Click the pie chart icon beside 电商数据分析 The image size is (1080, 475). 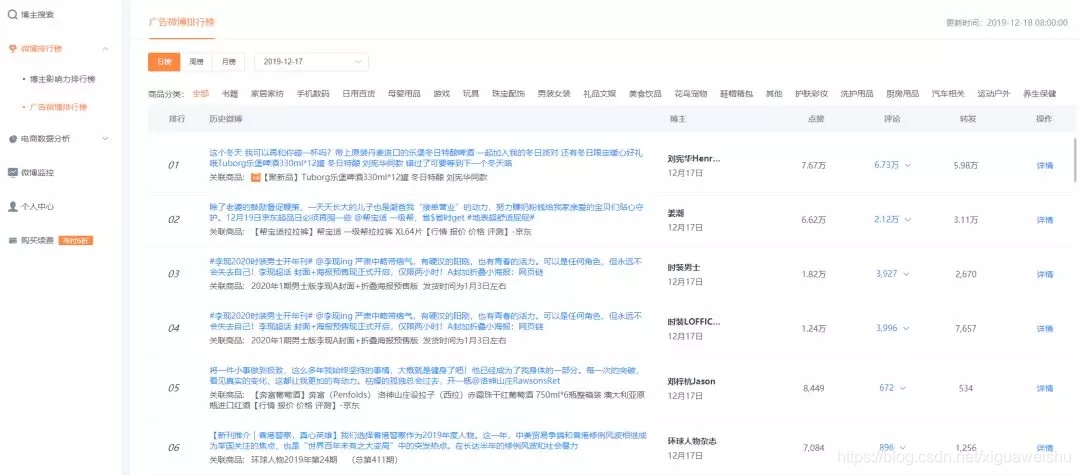point(12,139)
